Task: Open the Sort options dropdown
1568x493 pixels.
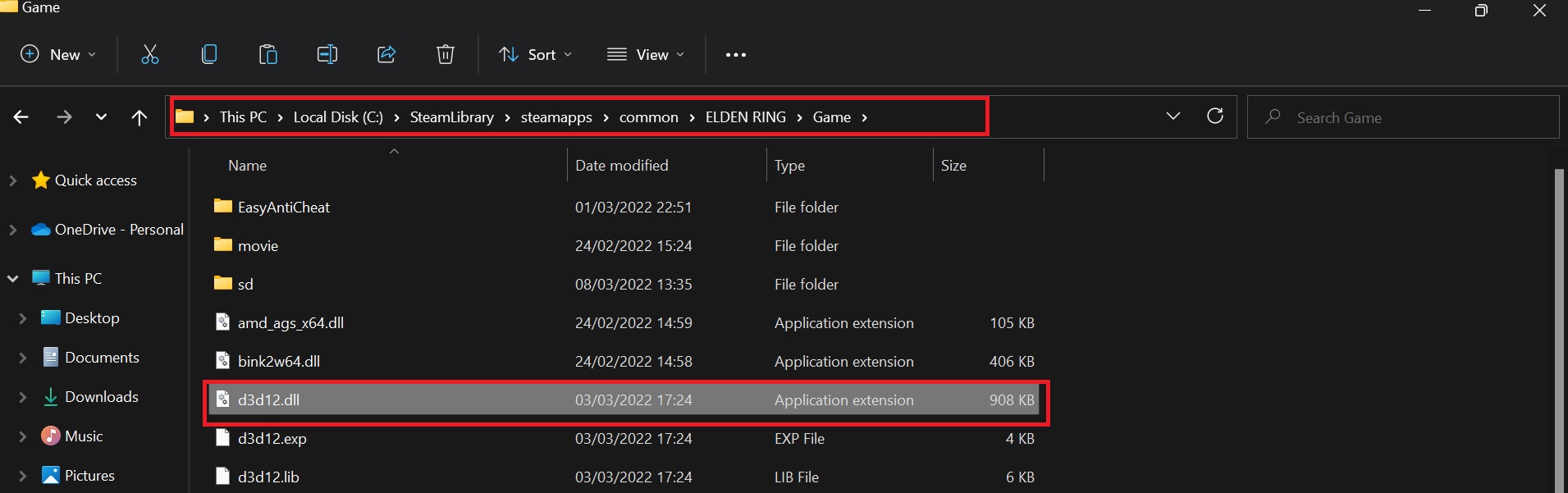Action: [535, 55]
